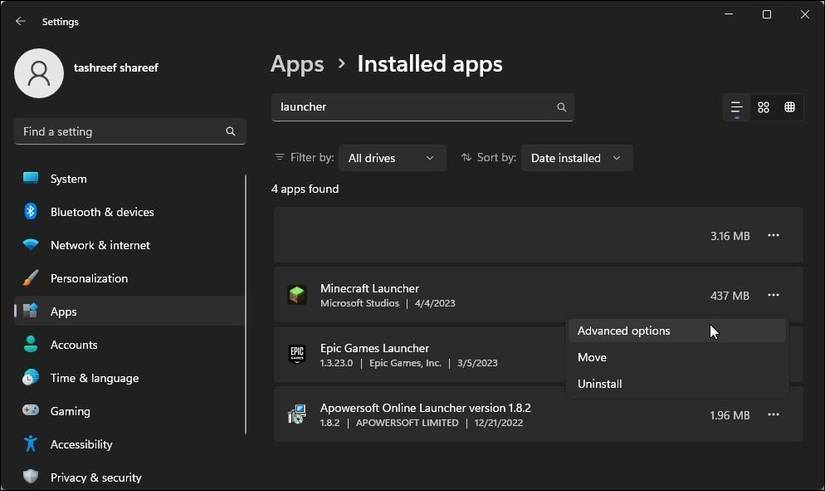Click the sidebar vertical scrollbar
The image size is (825, 491).
click(x=246, y=305)
